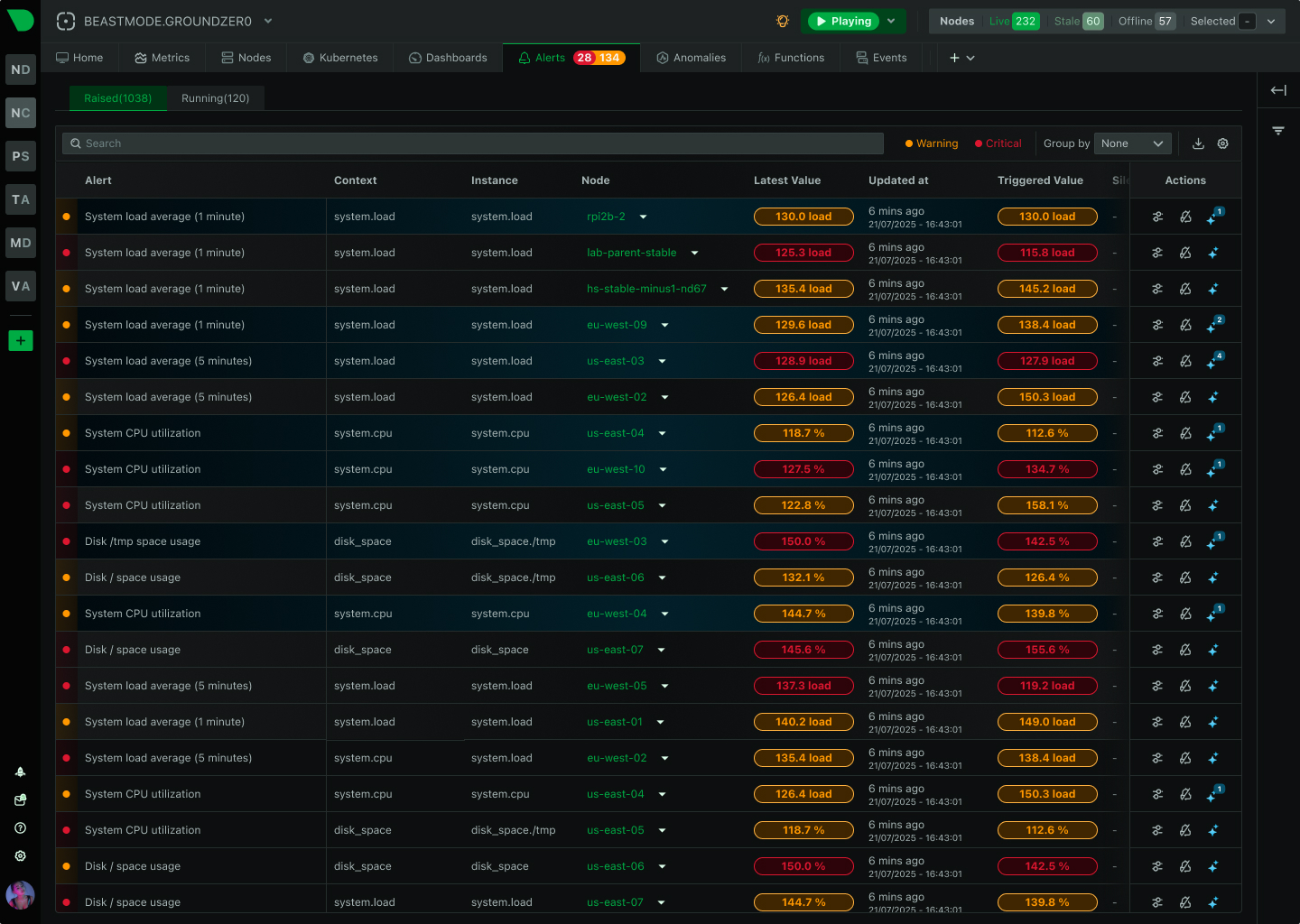Click the green plus to add a new space
The image size is (1300, 924).
click(20, 341)
